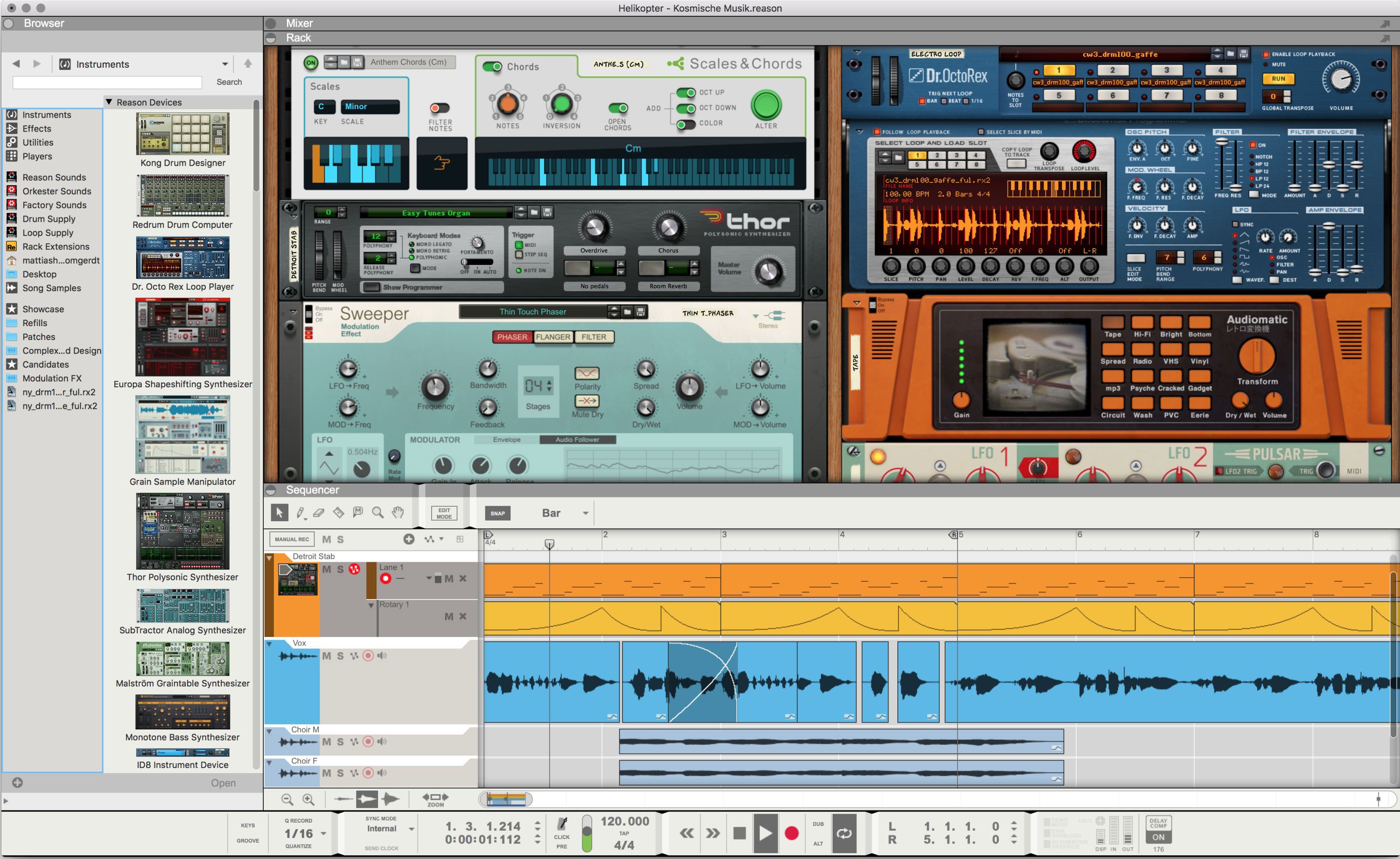The height and width of the screenshot is (859, 1400).
Task: Click the Showcase star icon in the sidebar
Action: click(x=13, y=308)
